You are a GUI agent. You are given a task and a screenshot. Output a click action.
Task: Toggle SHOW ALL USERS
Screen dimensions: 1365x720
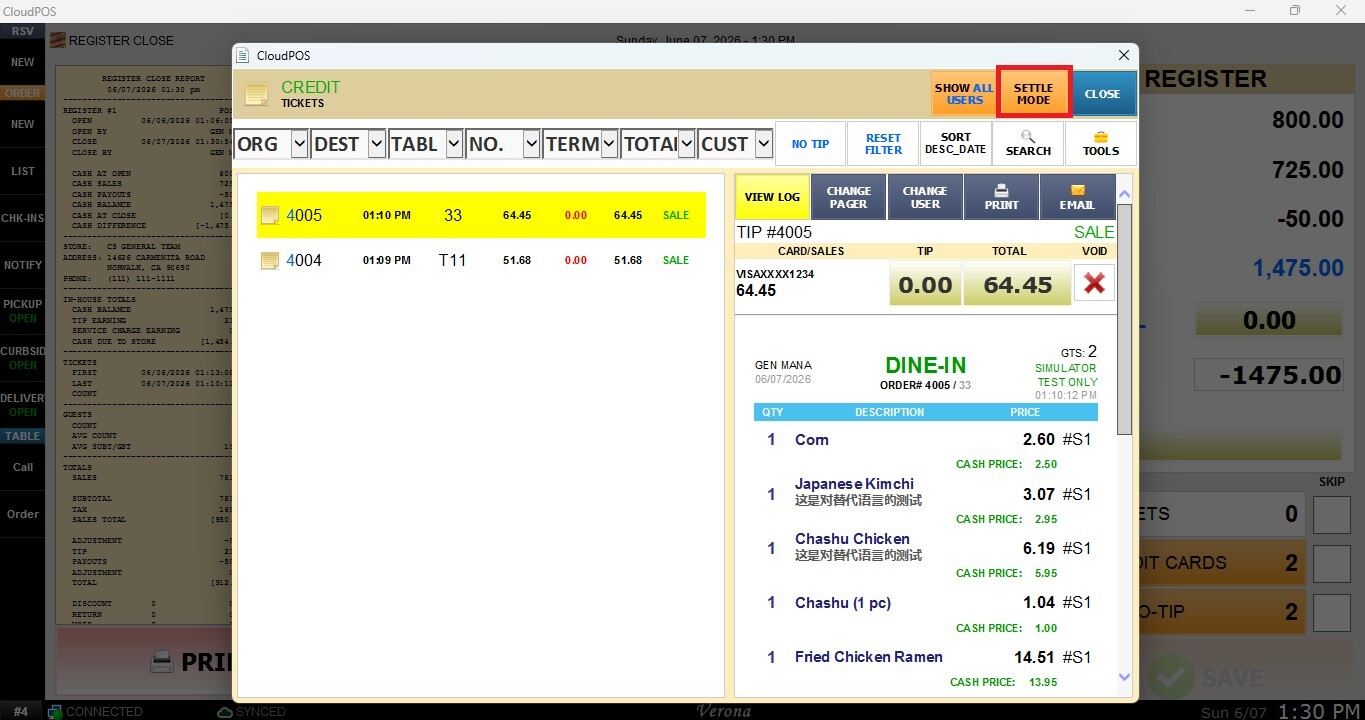tap(964, 94)
